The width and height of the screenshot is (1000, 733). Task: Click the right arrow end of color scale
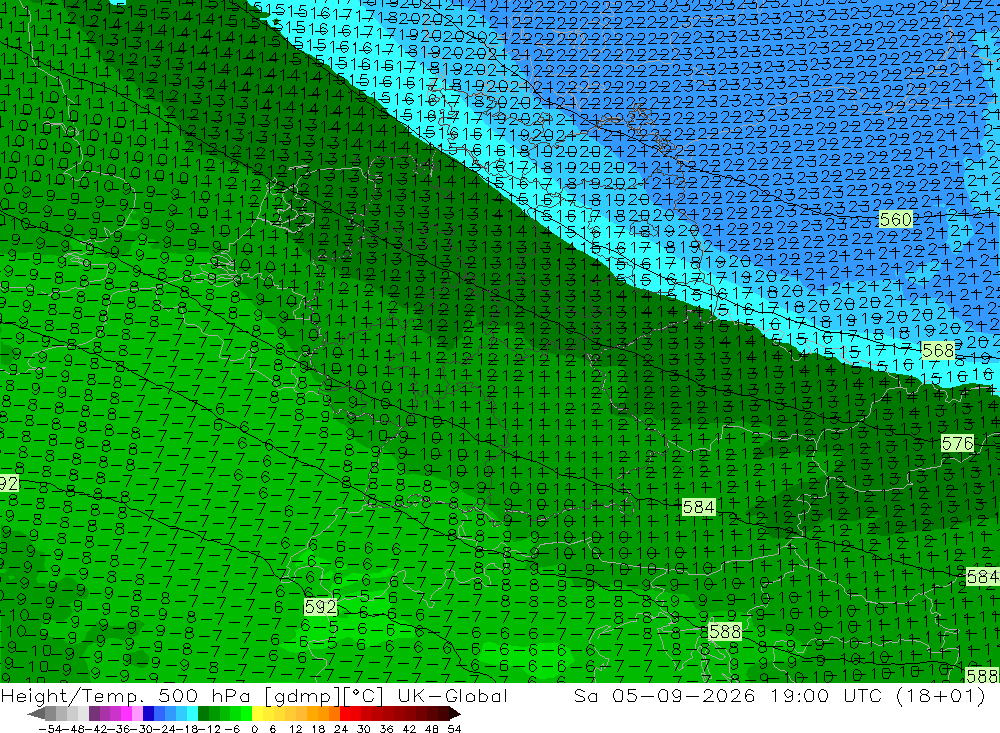(455, 714)
